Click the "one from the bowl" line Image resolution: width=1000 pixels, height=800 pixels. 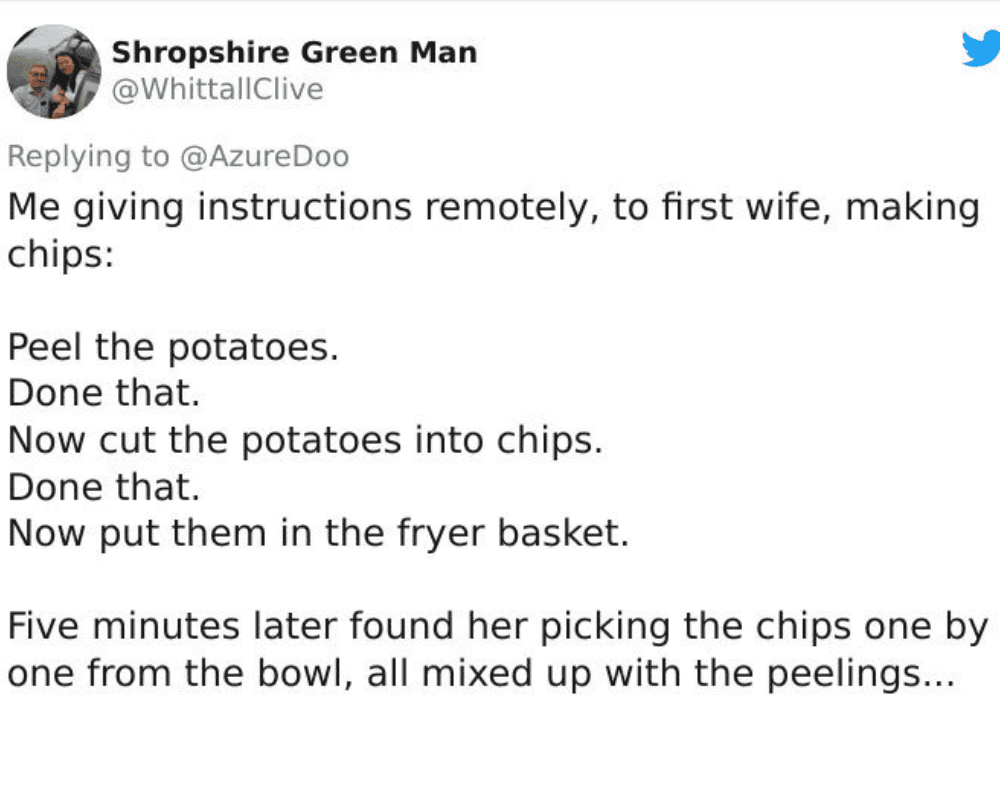(x=482, y=674)
